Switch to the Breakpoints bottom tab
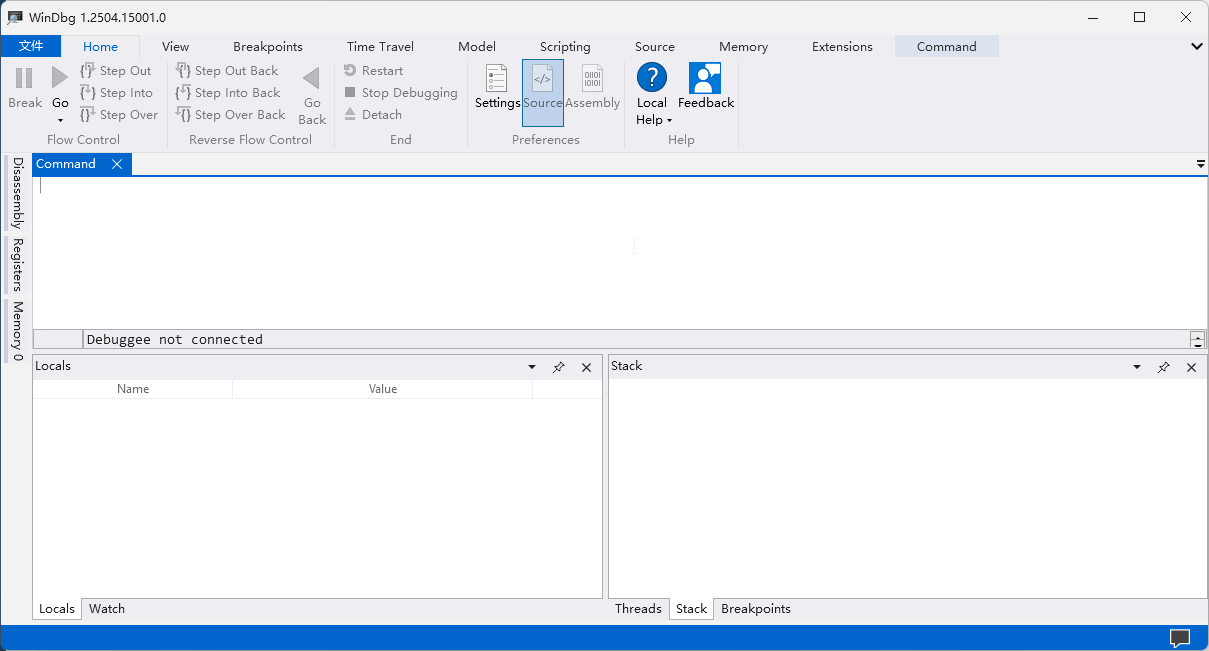This screenshot has height=651, width=1209. [x=756, y=609]
